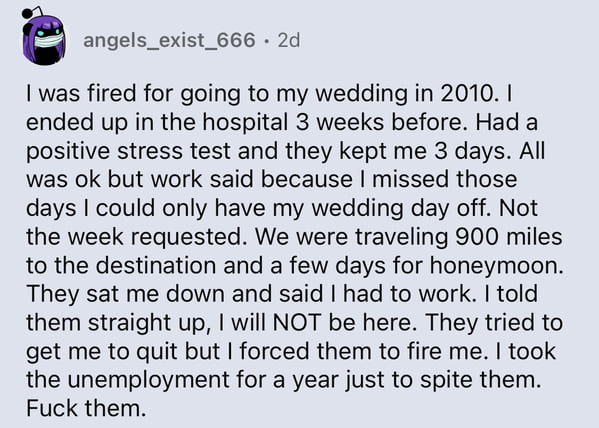
Task: Click the avatar's antenna ball
Action: [x=29, y=13]
